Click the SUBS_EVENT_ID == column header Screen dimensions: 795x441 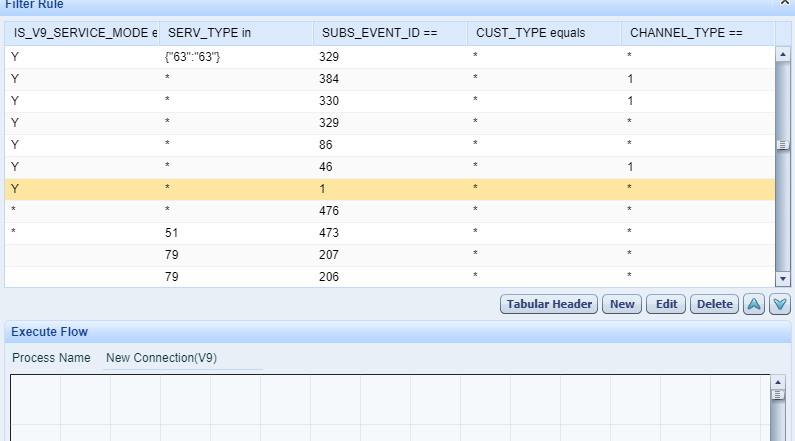coord(390,33)
